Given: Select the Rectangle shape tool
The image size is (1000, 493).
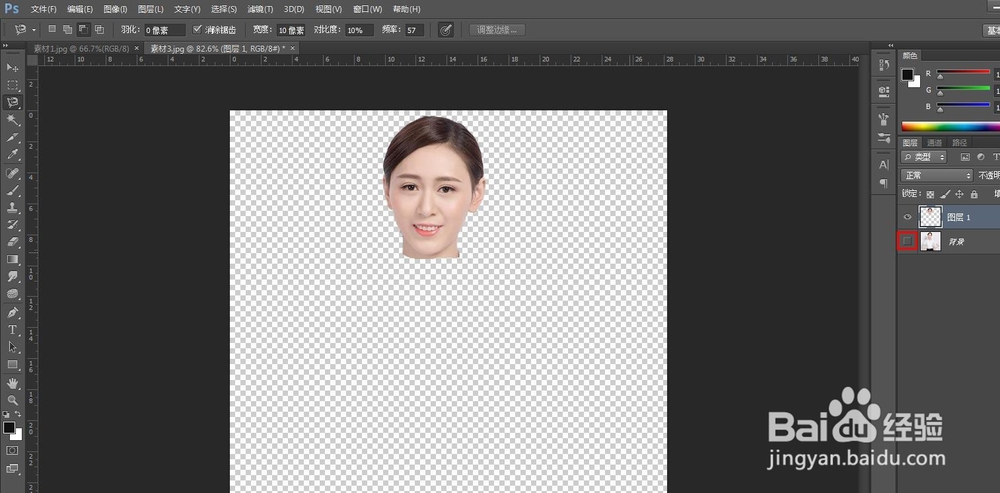Looking at the screenshot, I should click(x=12, y=364).
